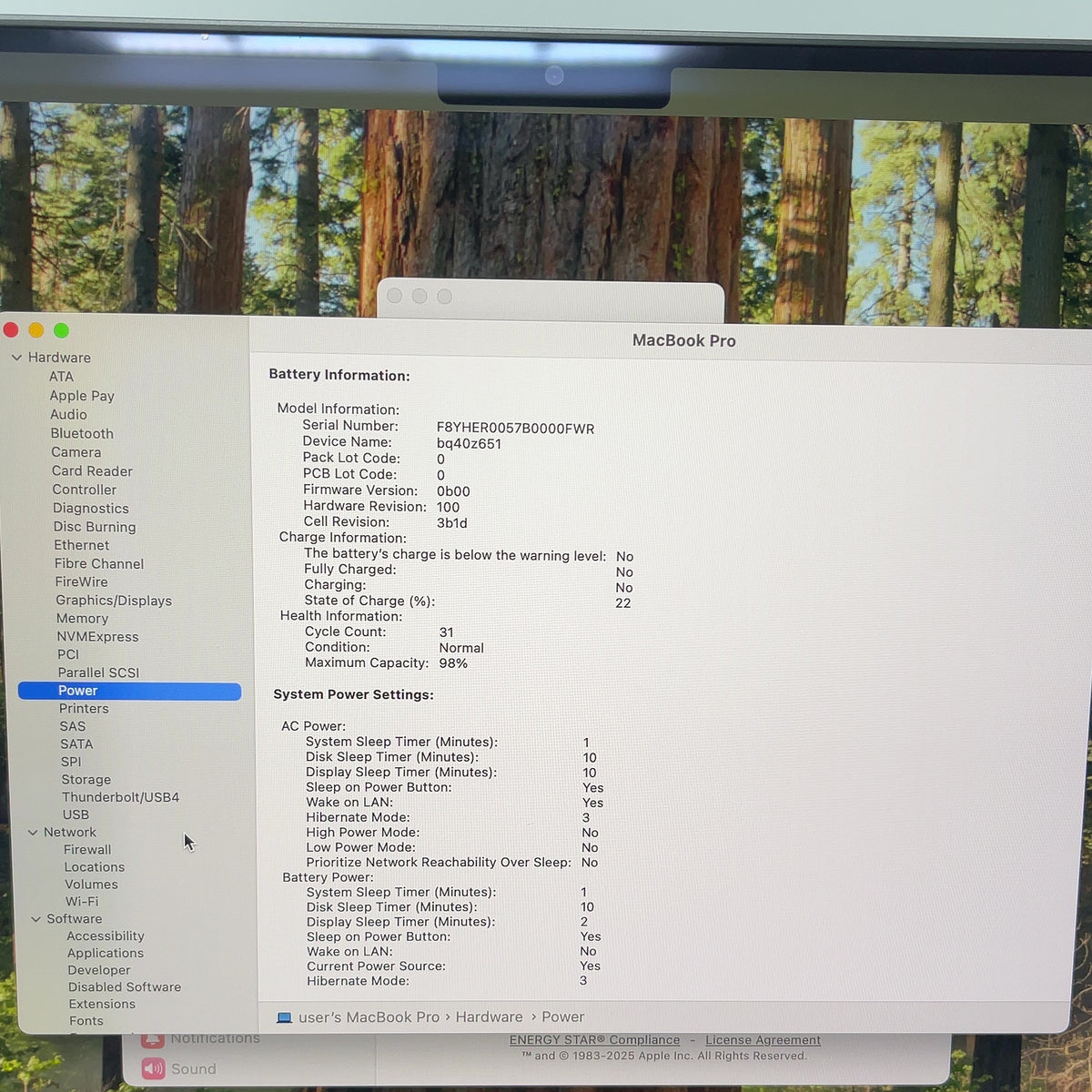
Task: Select Disabled Software entry
Action: click(125, 987)
